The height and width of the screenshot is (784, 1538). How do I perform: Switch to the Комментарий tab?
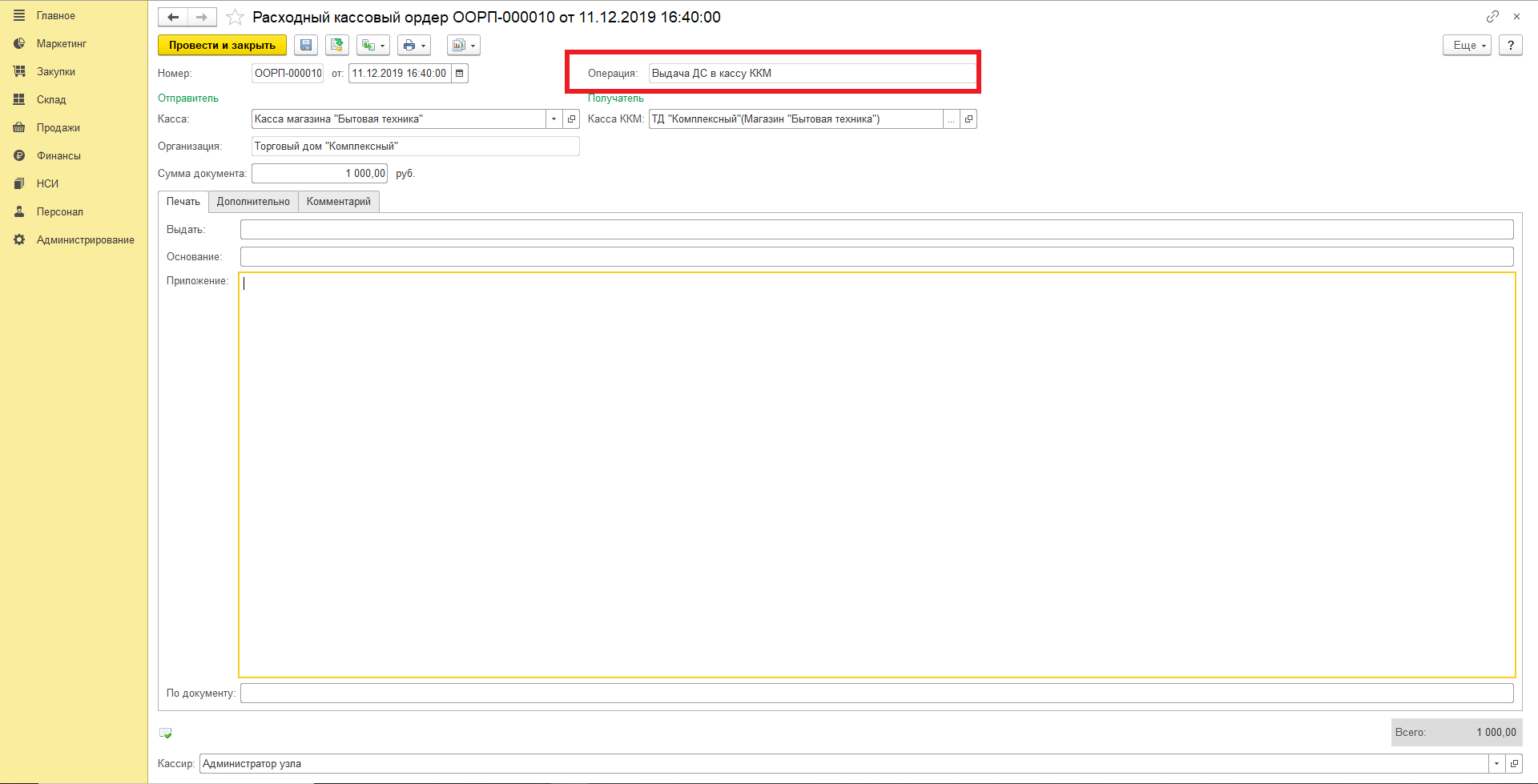tap(339, 202)
